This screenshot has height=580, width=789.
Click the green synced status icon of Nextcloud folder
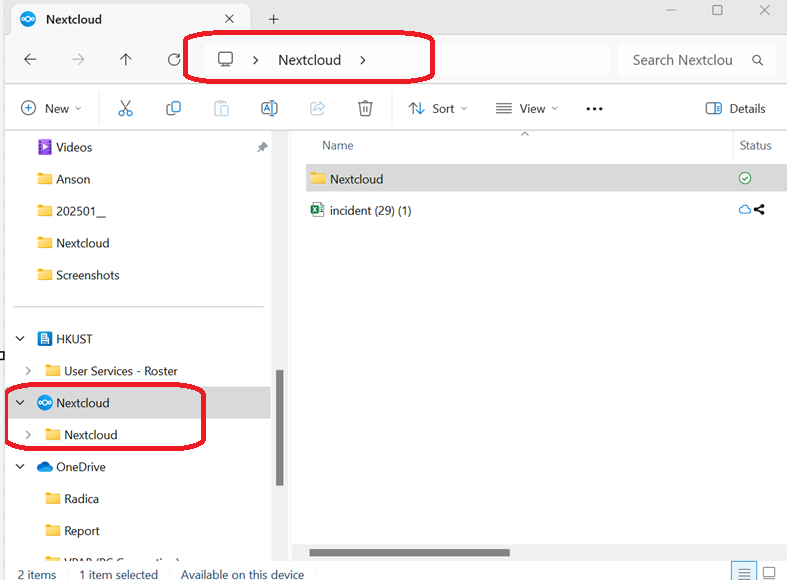click(745, 178)
